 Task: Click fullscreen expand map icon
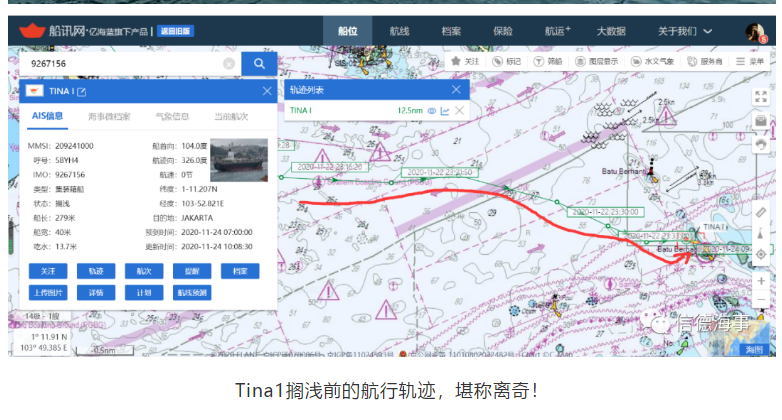coord(761,98)
